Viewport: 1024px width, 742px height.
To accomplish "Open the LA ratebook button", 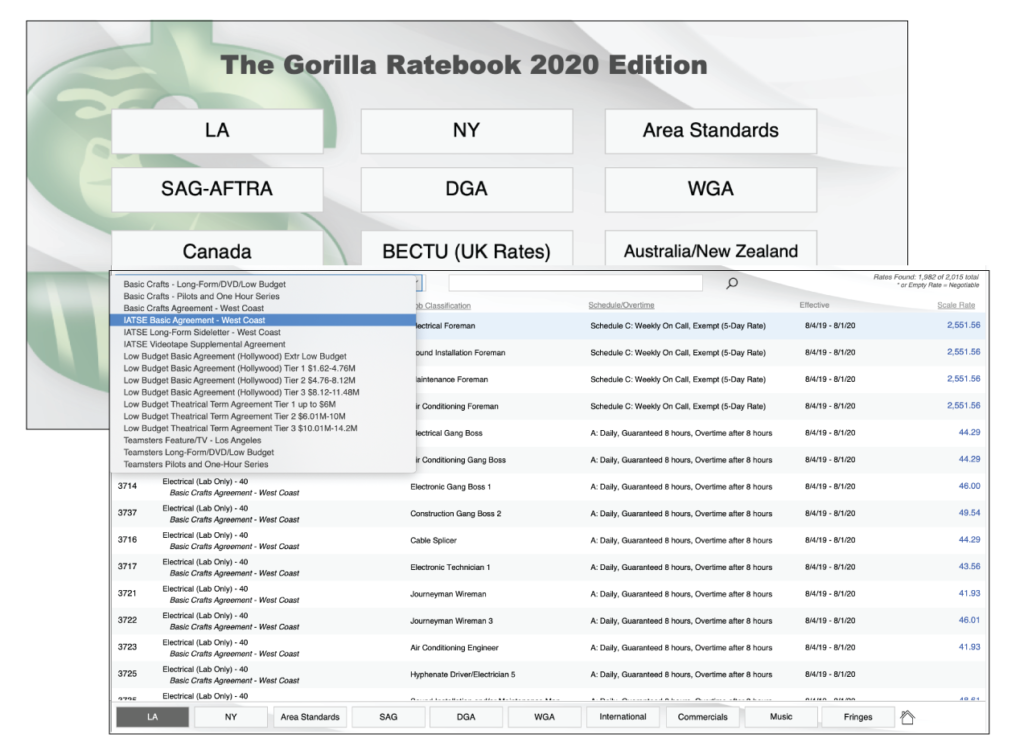I will (x=217, y=131).
